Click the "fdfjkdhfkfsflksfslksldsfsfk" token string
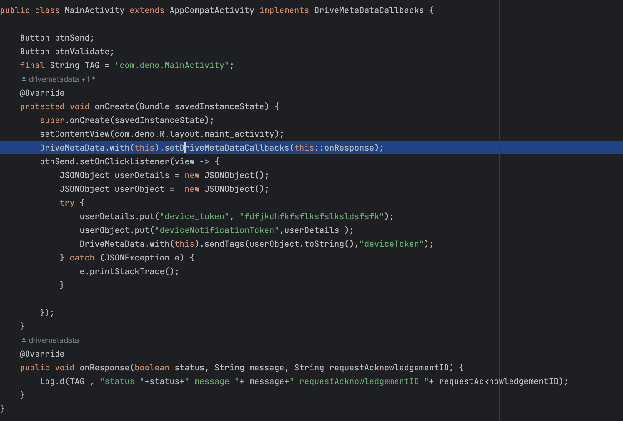 (x=312, y=216)
